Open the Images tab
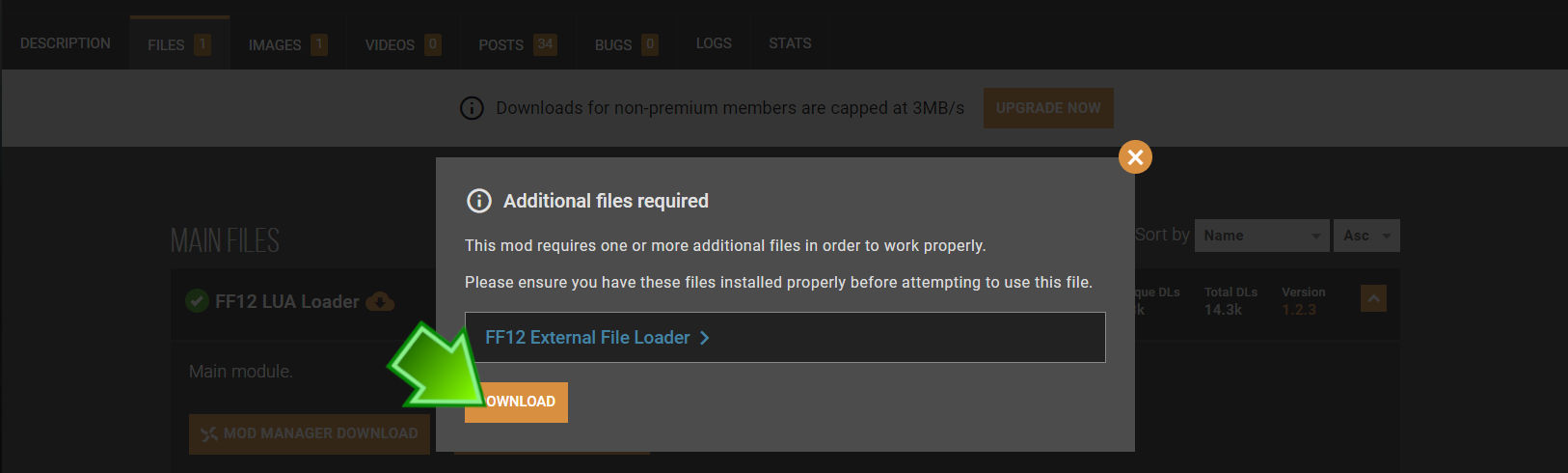The width and height of the screenshot is (1568, 473). click(x=287, y=44)
